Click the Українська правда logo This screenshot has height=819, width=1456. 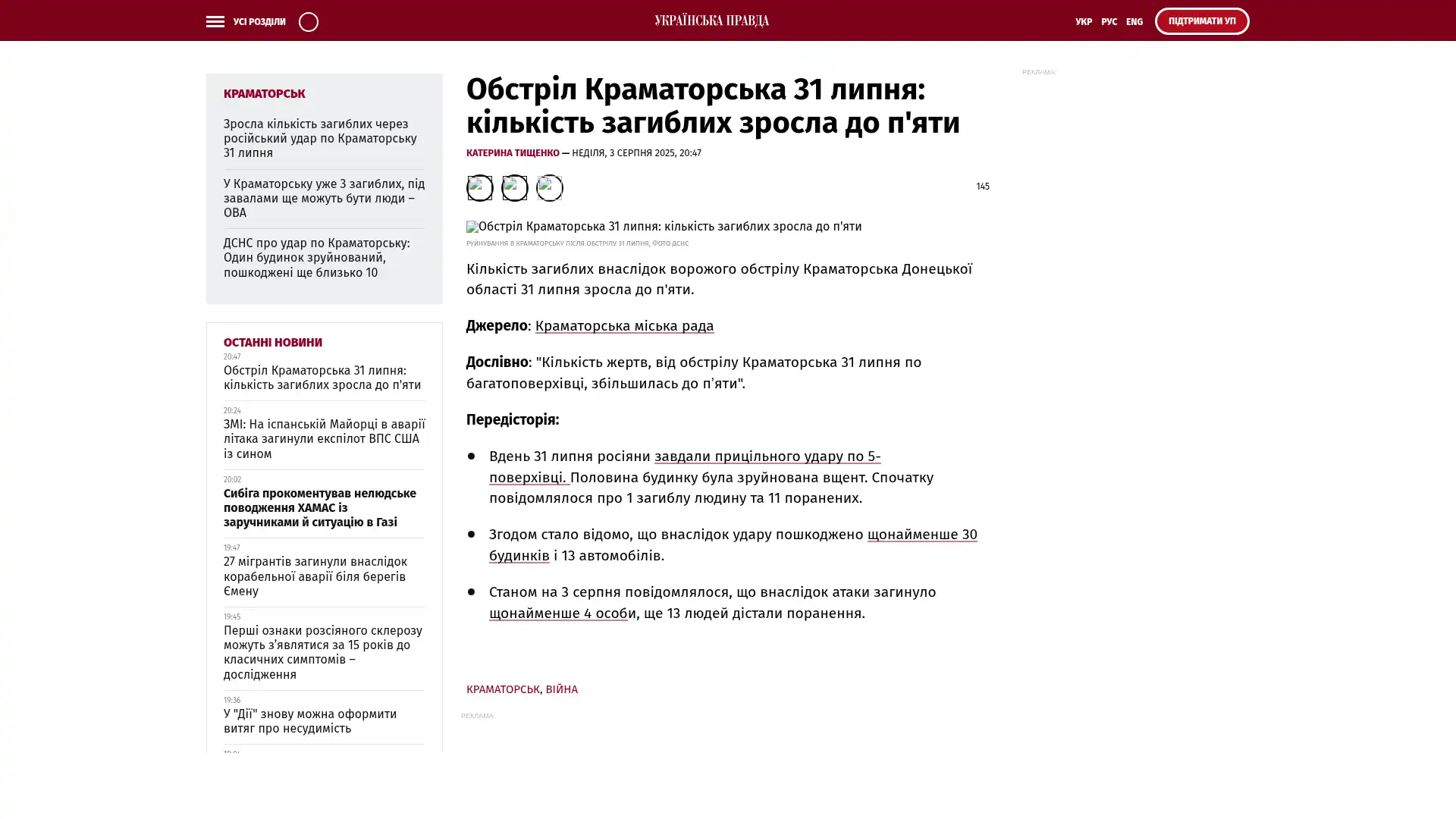tap(711, 20)
